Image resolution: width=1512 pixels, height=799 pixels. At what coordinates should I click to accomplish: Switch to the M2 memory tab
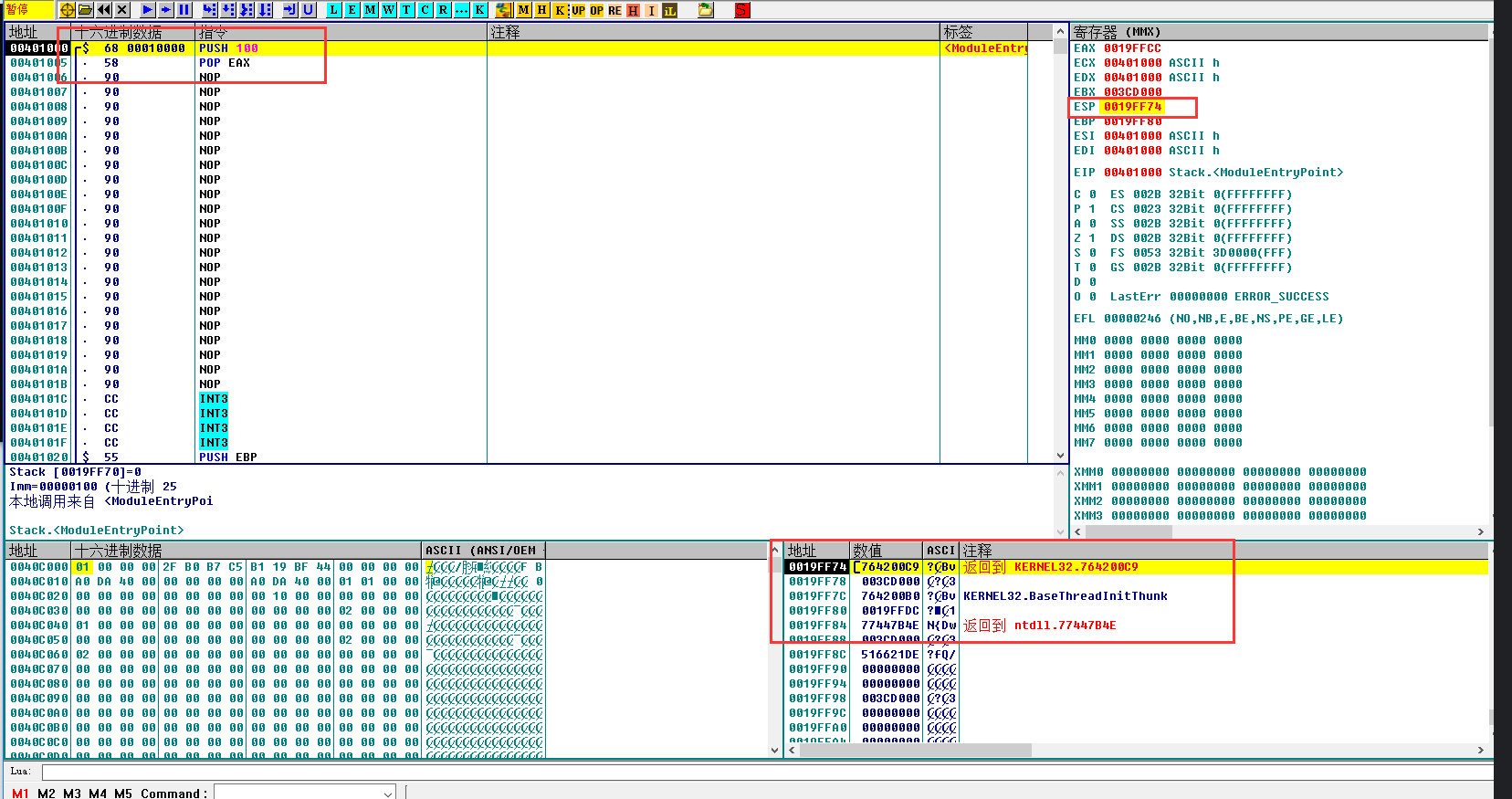point(47,793)
